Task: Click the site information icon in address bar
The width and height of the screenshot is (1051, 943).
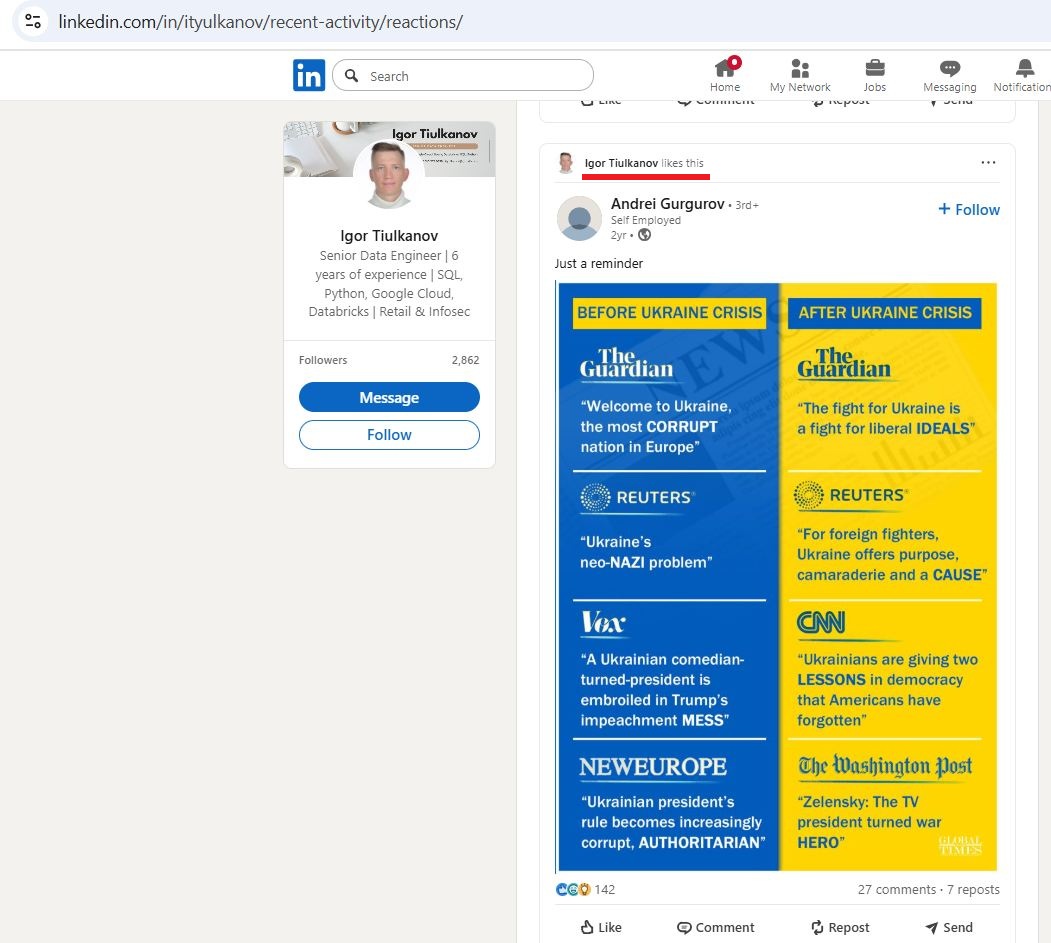Action: pyautogui.click(x=32, y=21)
